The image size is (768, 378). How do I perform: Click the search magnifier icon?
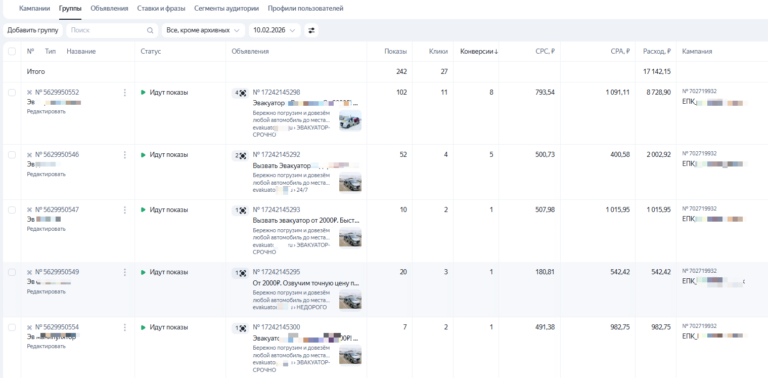pos(150,30)
